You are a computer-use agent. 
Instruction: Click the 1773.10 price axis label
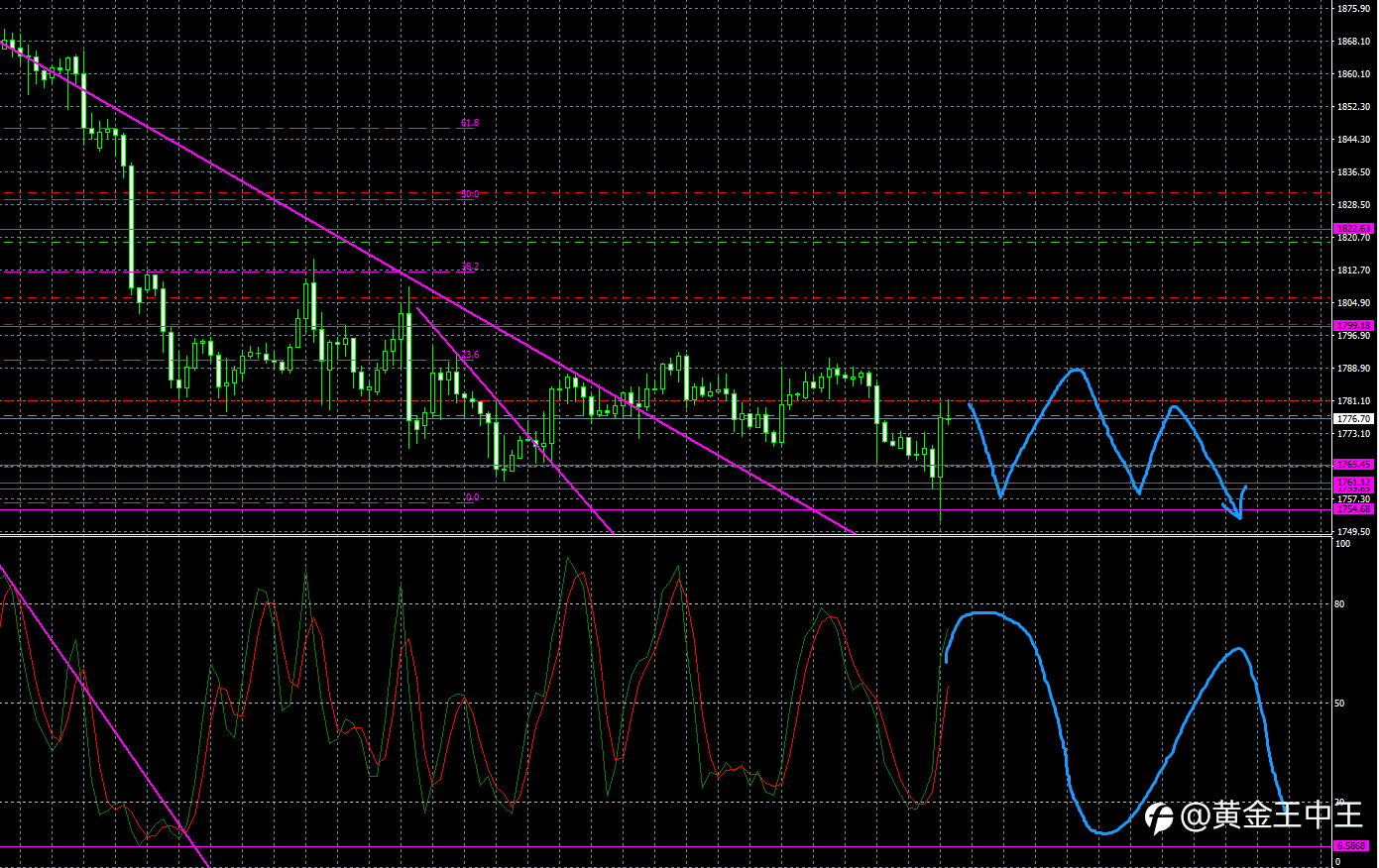(x=1353, y=434)
